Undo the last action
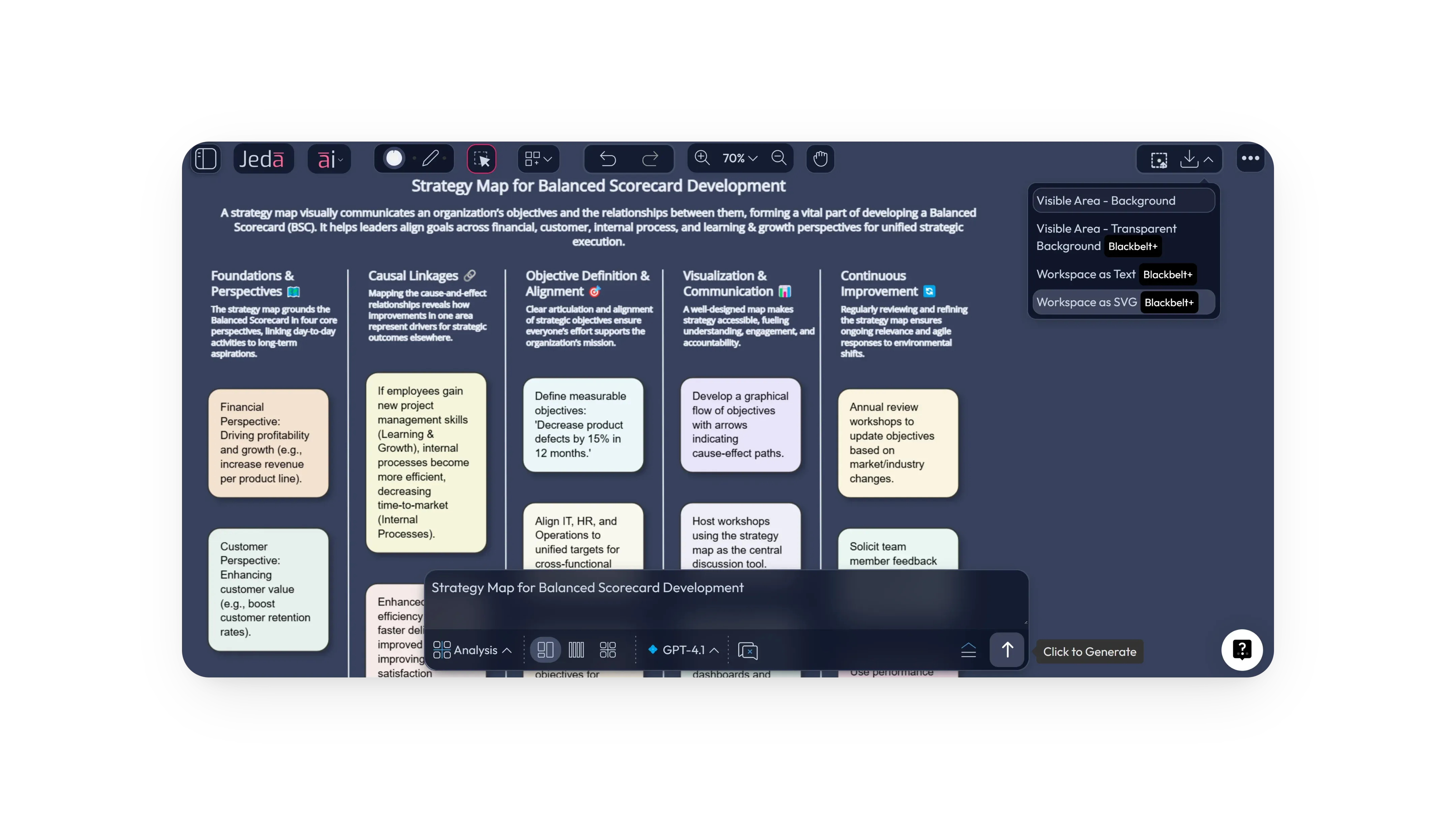Viewport: 1456px width, 819px height. pos(608,159)
